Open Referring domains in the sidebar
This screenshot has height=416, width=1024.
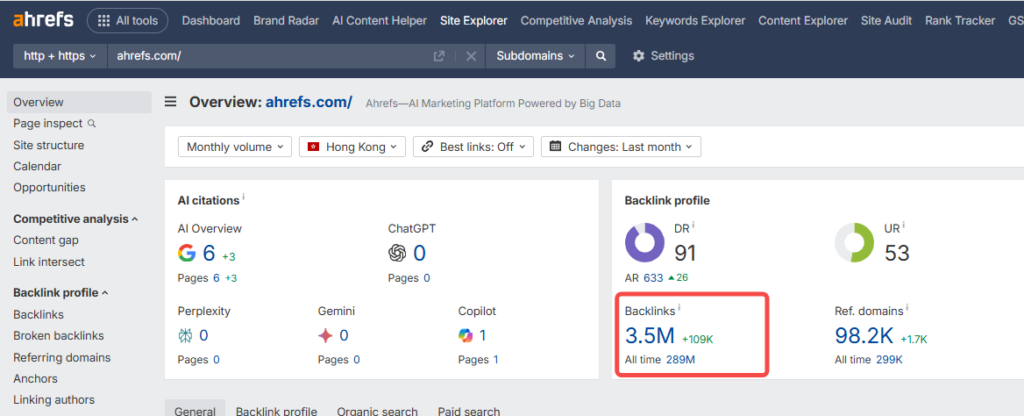pyautogui.click(x=61, y=357)
